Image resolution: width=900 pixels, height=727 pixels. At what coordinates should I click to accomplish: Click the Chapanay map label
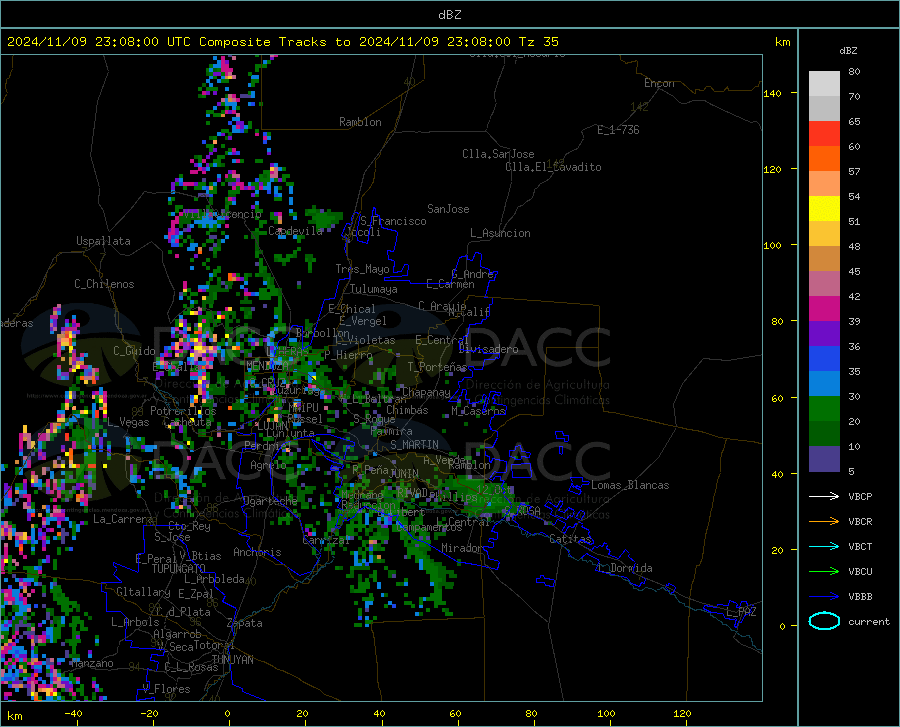click(426, 392)
